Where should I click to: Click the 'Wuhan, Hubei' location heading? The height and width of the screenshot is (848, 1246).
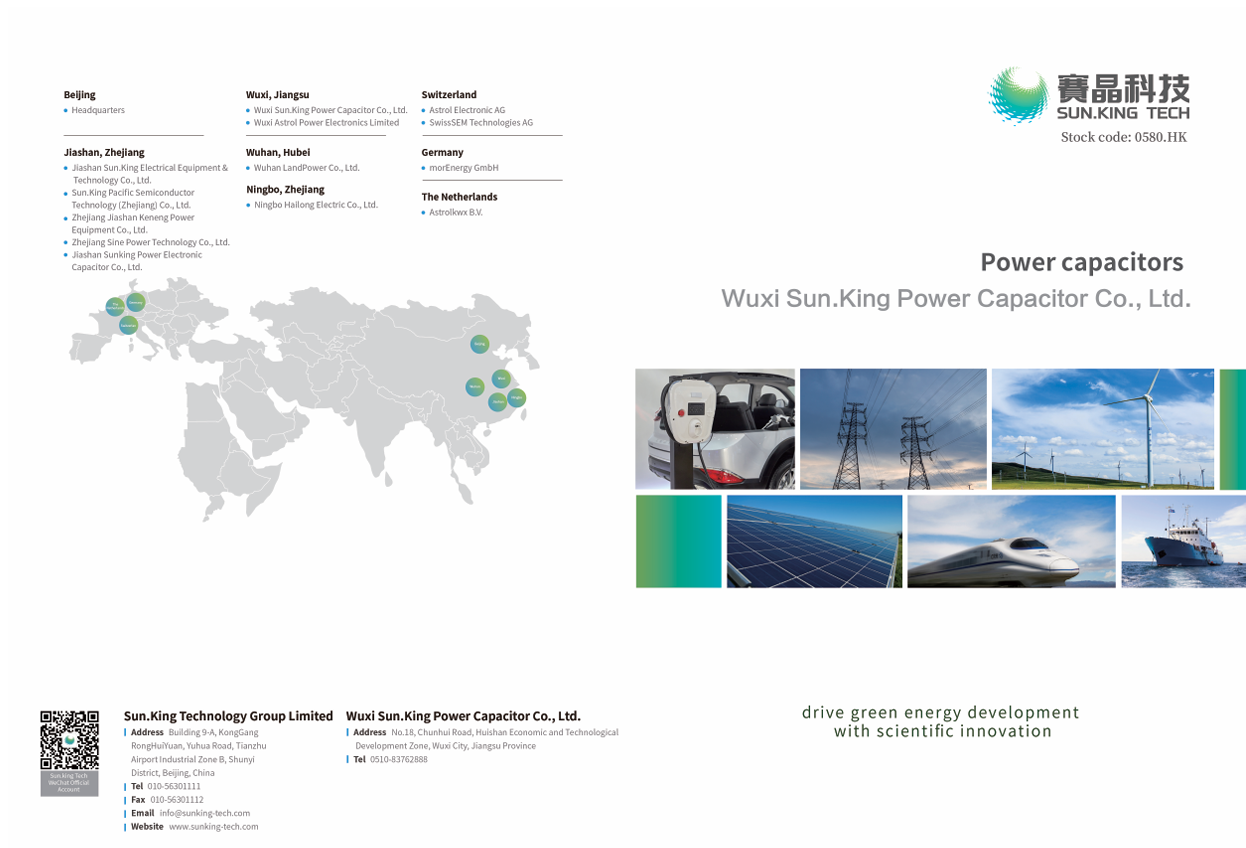[278, 152]
